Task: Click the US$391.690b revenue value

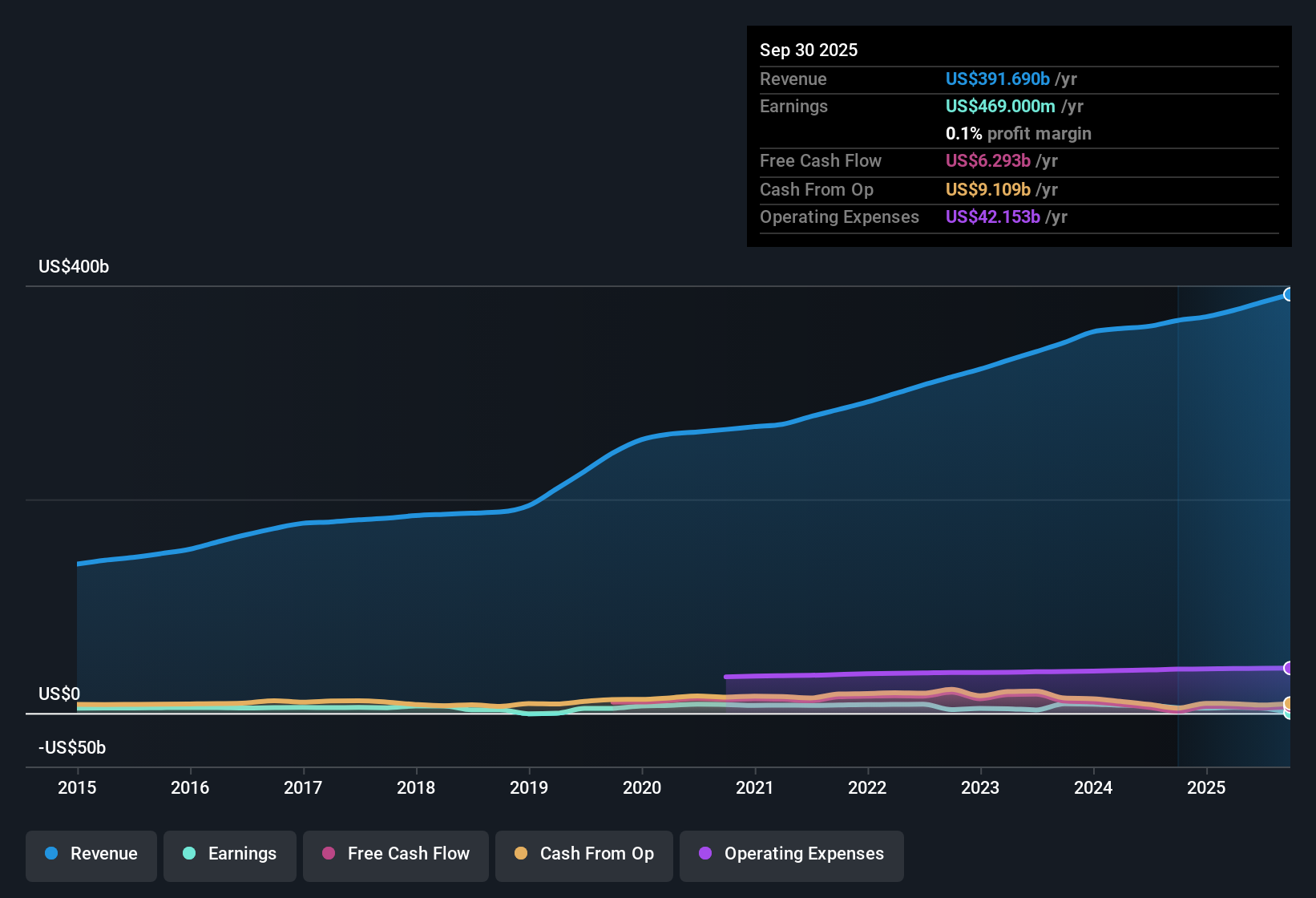Action: click(x=997, y=79)
